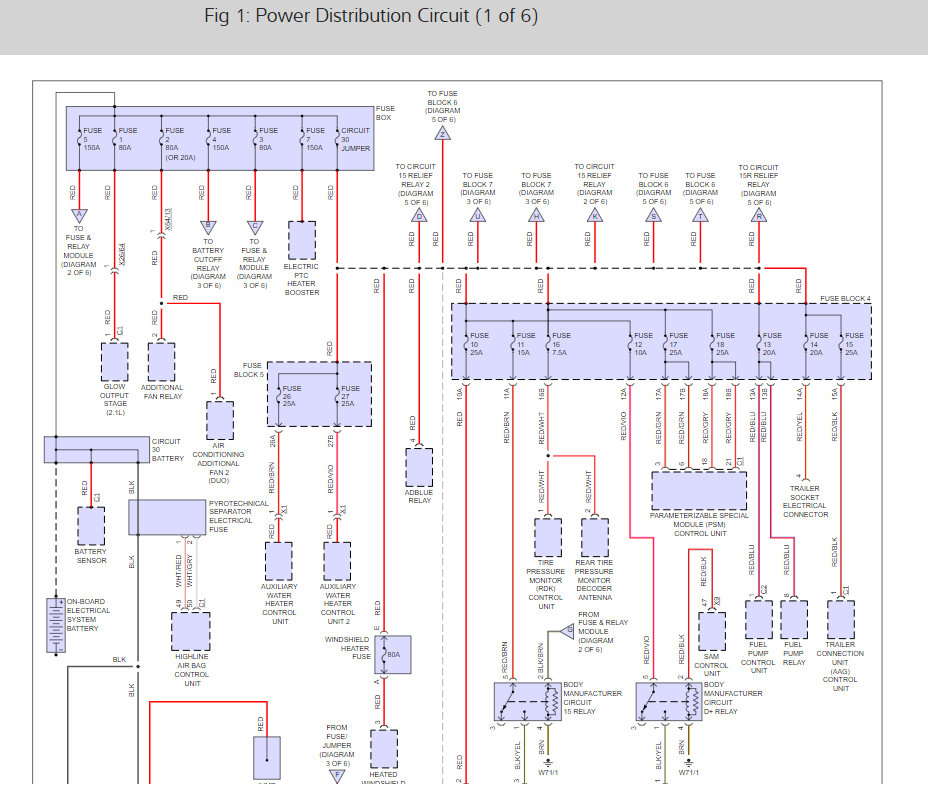
Task: Click the 'FUSE 5 150A' label
Action: click(92, 139)
